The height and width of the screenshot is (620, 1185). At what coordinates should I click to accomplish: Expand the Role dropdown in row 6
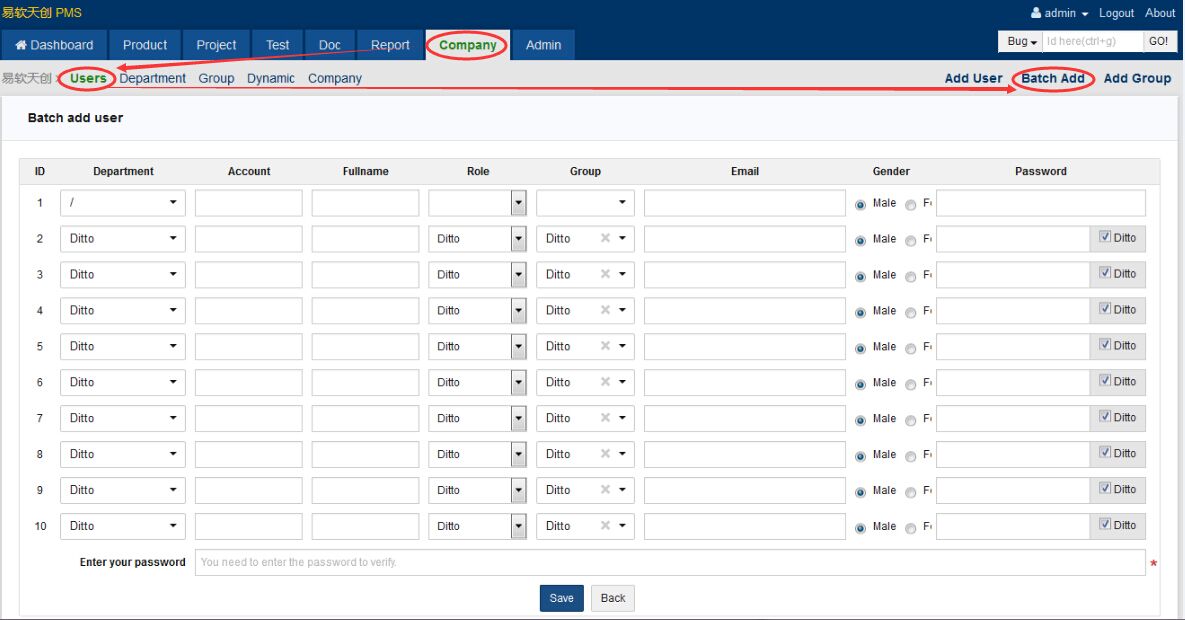(x=518, y=383)
